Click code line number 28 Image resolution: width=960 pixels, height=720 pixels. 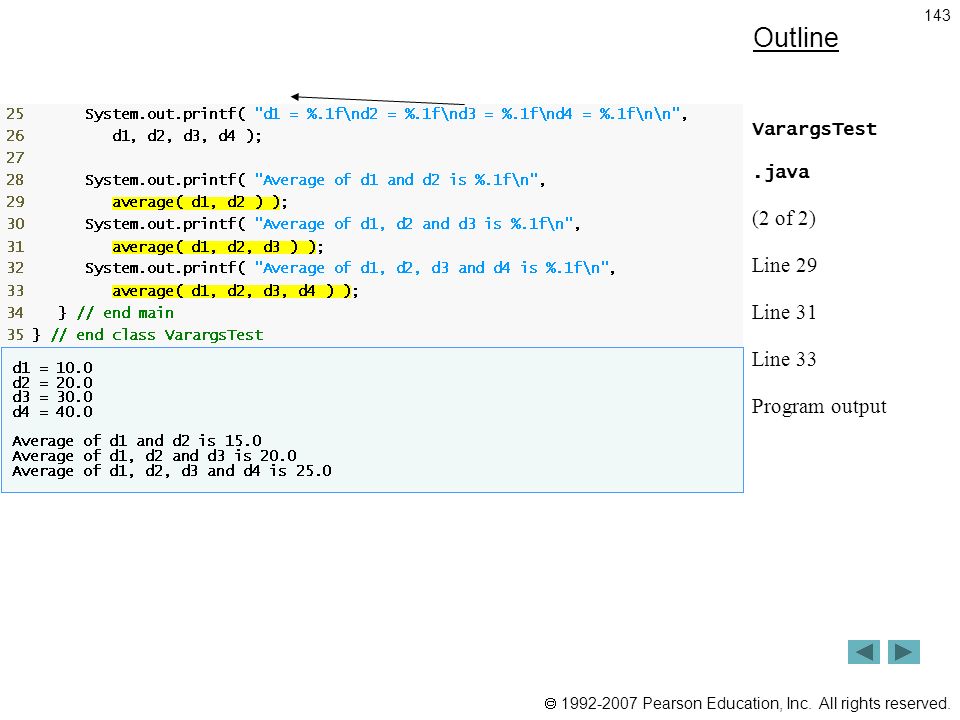15,180
